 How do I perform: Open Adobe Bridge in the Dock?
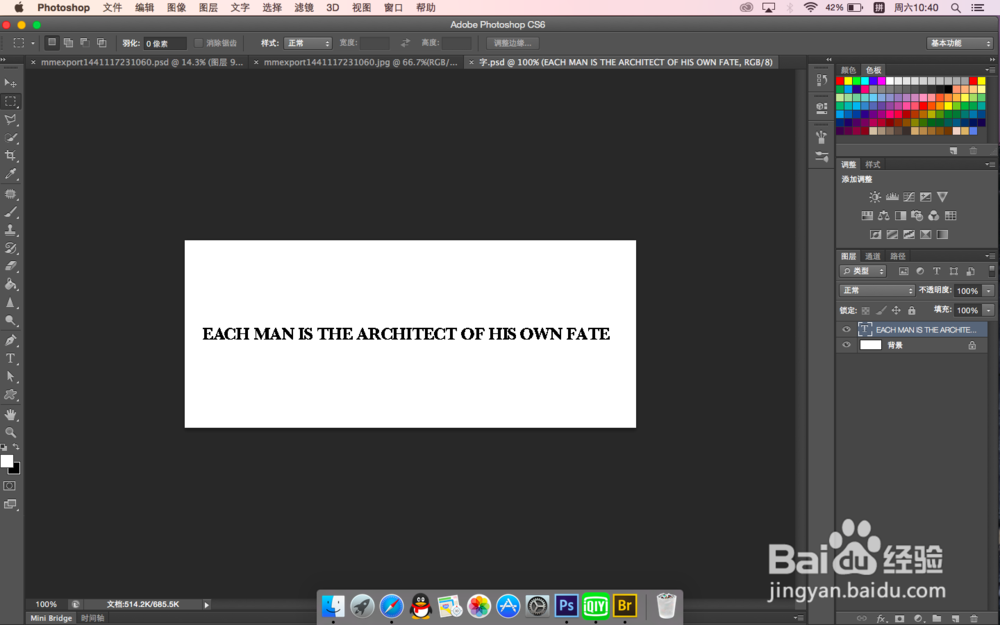(625, 605)
